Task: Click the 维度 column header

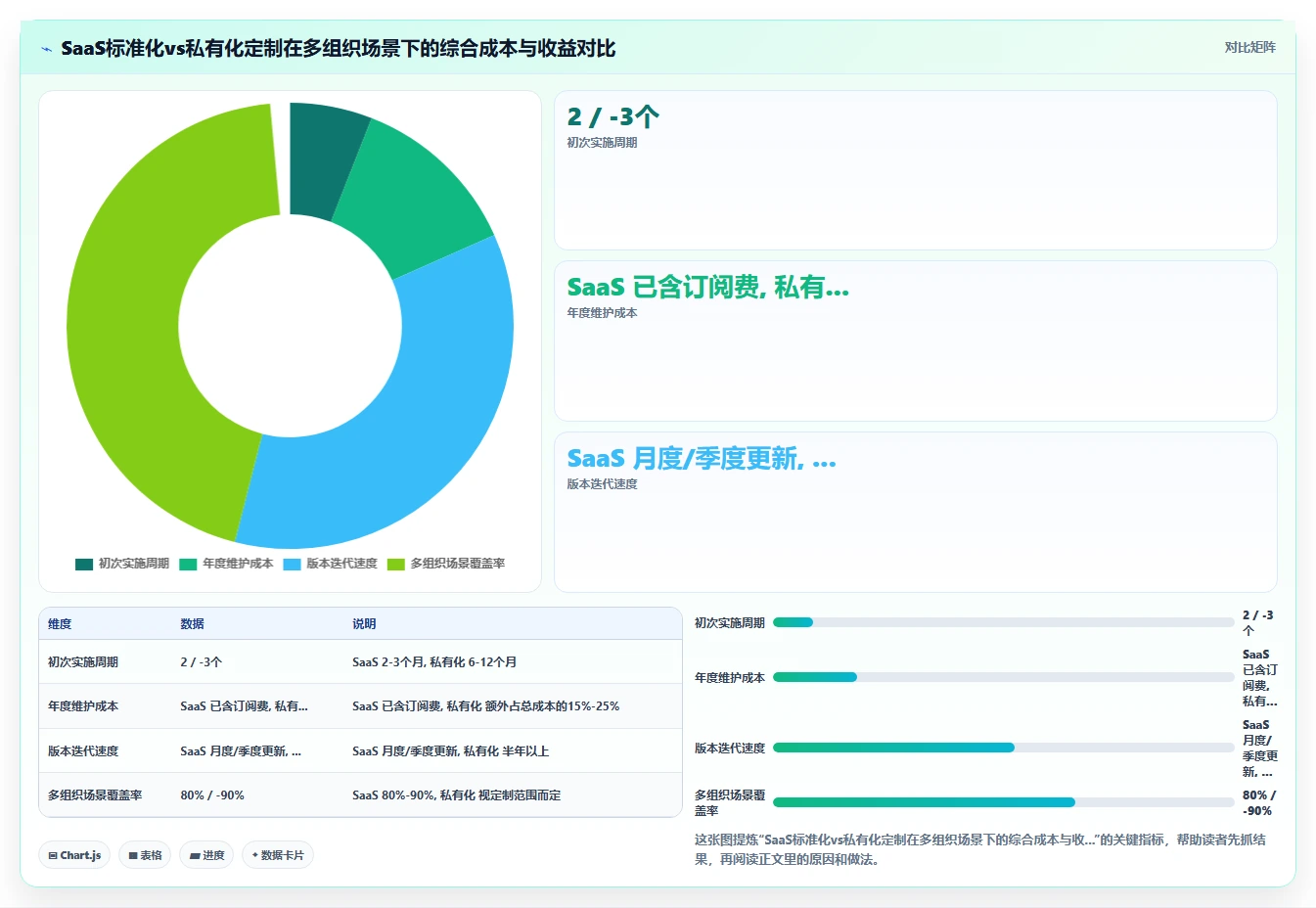Action: coord(60,623)
